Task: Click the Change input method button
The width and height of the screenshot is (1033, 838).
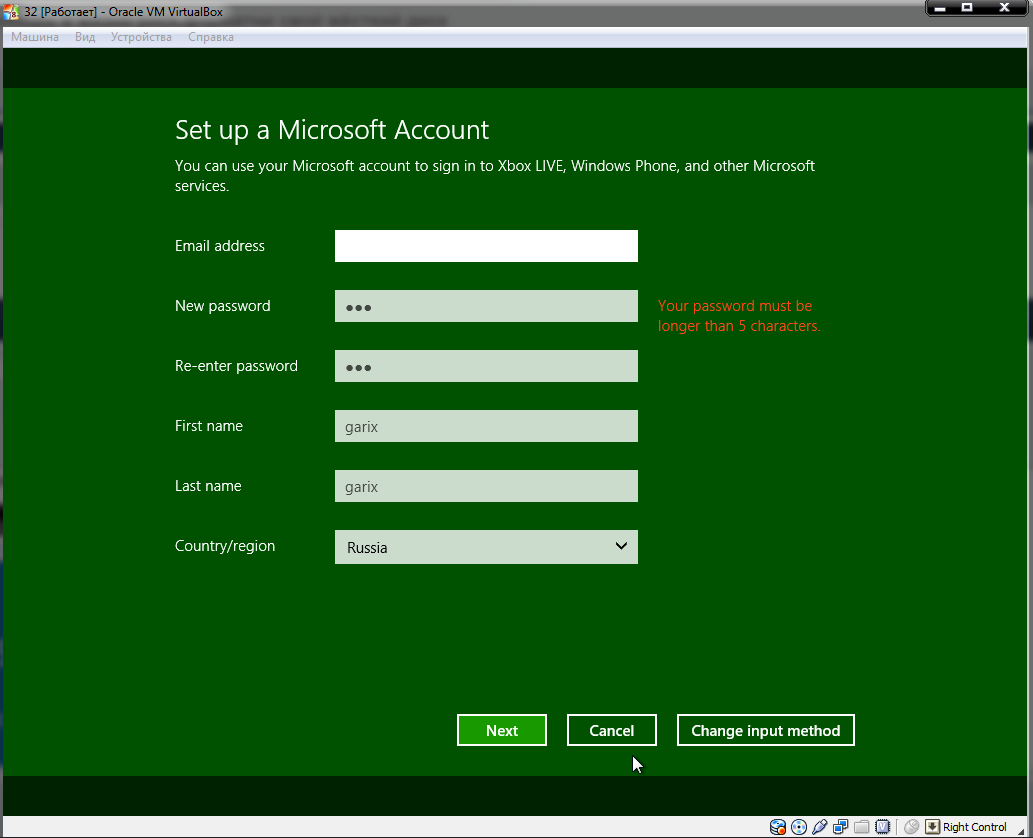Action: click(x=766, y=730)
